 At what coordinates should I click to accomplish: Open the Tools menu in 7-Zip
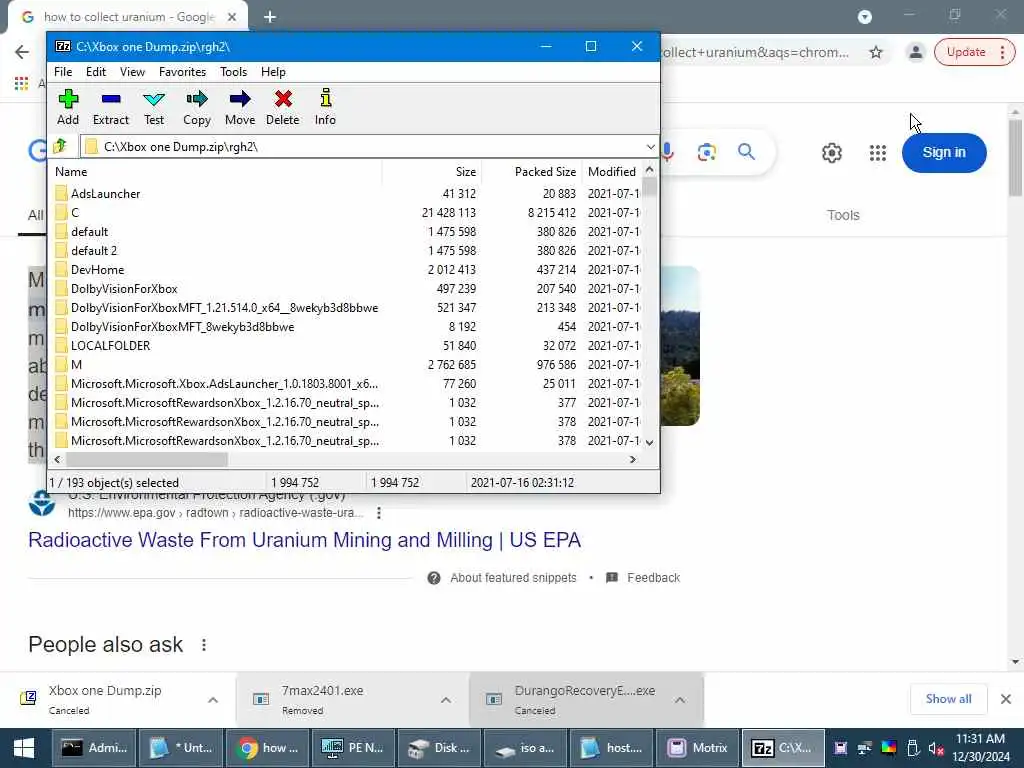point(233,72)
